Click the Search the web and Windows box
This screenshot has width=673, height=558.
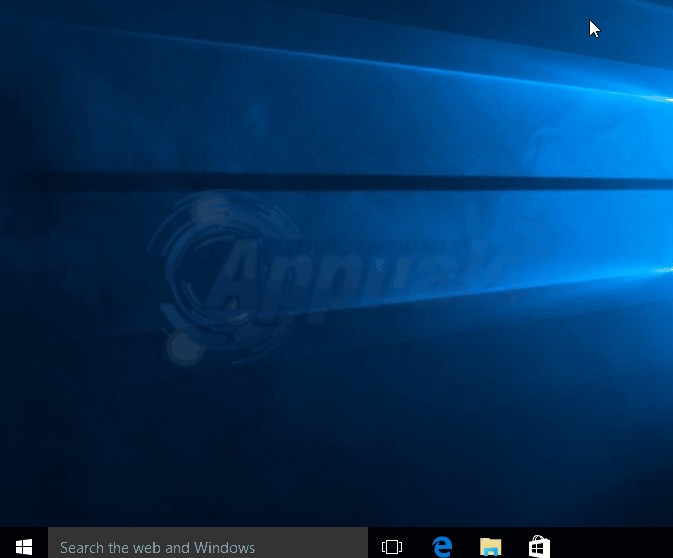(x=208, y=543)
